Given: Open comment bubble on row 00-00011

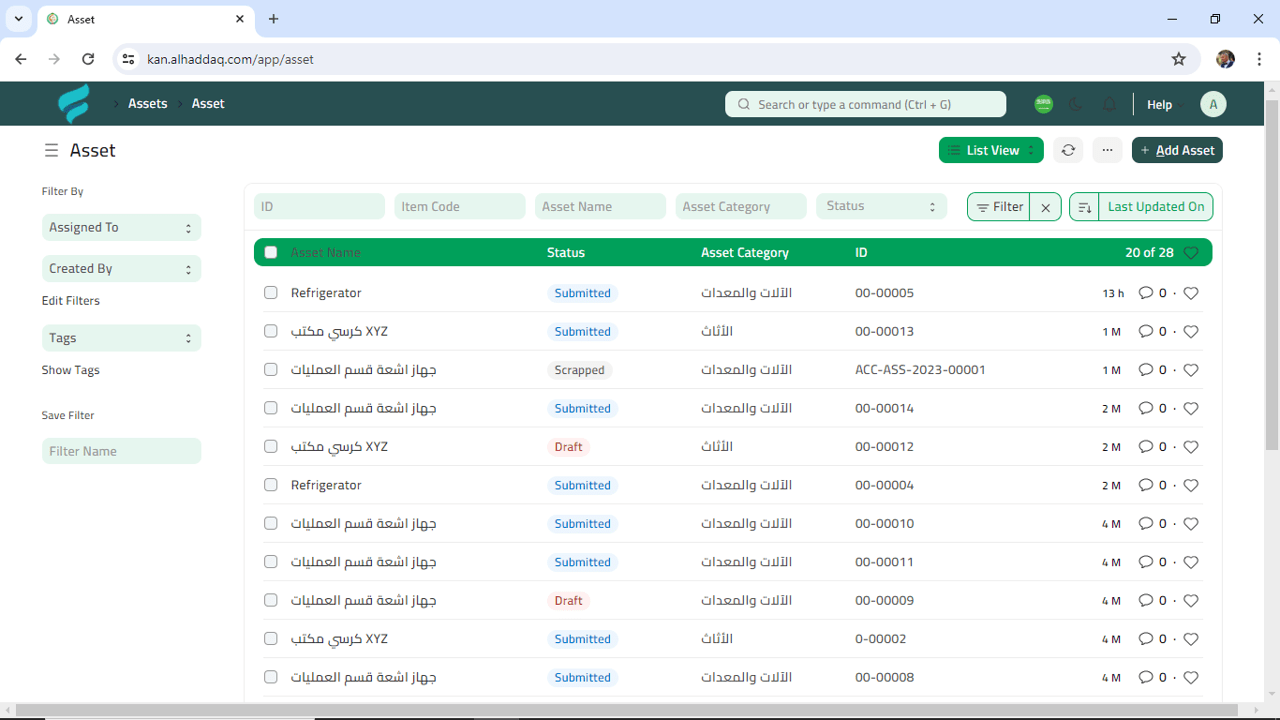Looking at the screenshot, I should (1146, 562).
